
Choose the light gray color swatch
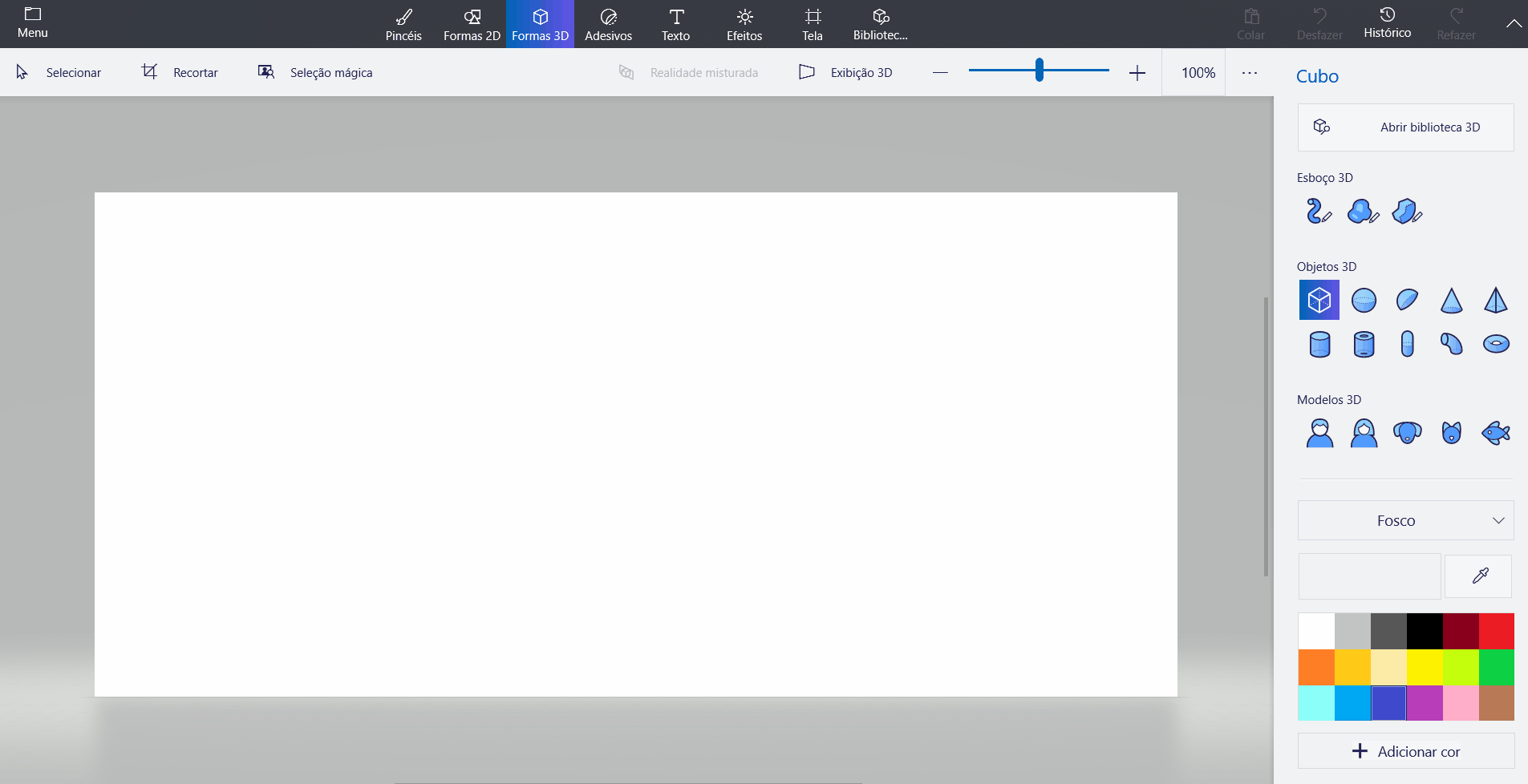pos(1352,631)
